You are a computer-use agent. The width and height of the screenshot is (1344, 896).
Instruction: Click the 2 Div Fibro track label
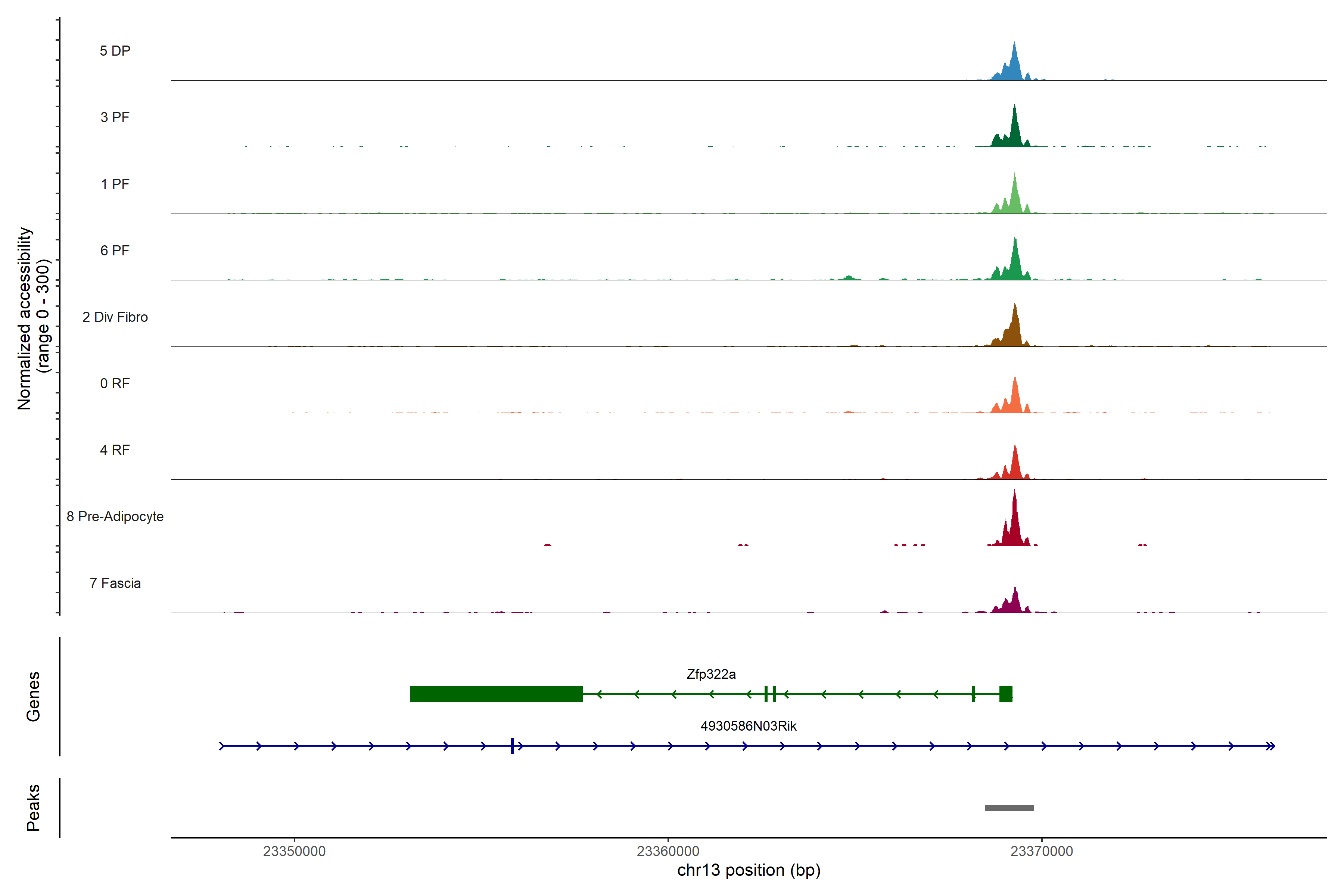point(115,317)
